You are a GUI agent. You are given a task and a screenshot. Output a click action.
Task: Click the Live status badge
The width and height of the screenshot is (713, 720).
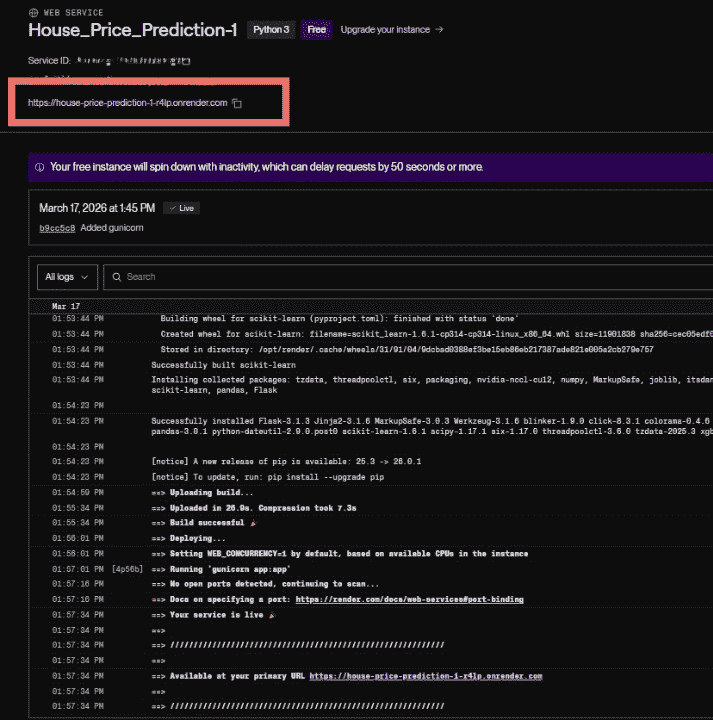click(x=181, y=208)
